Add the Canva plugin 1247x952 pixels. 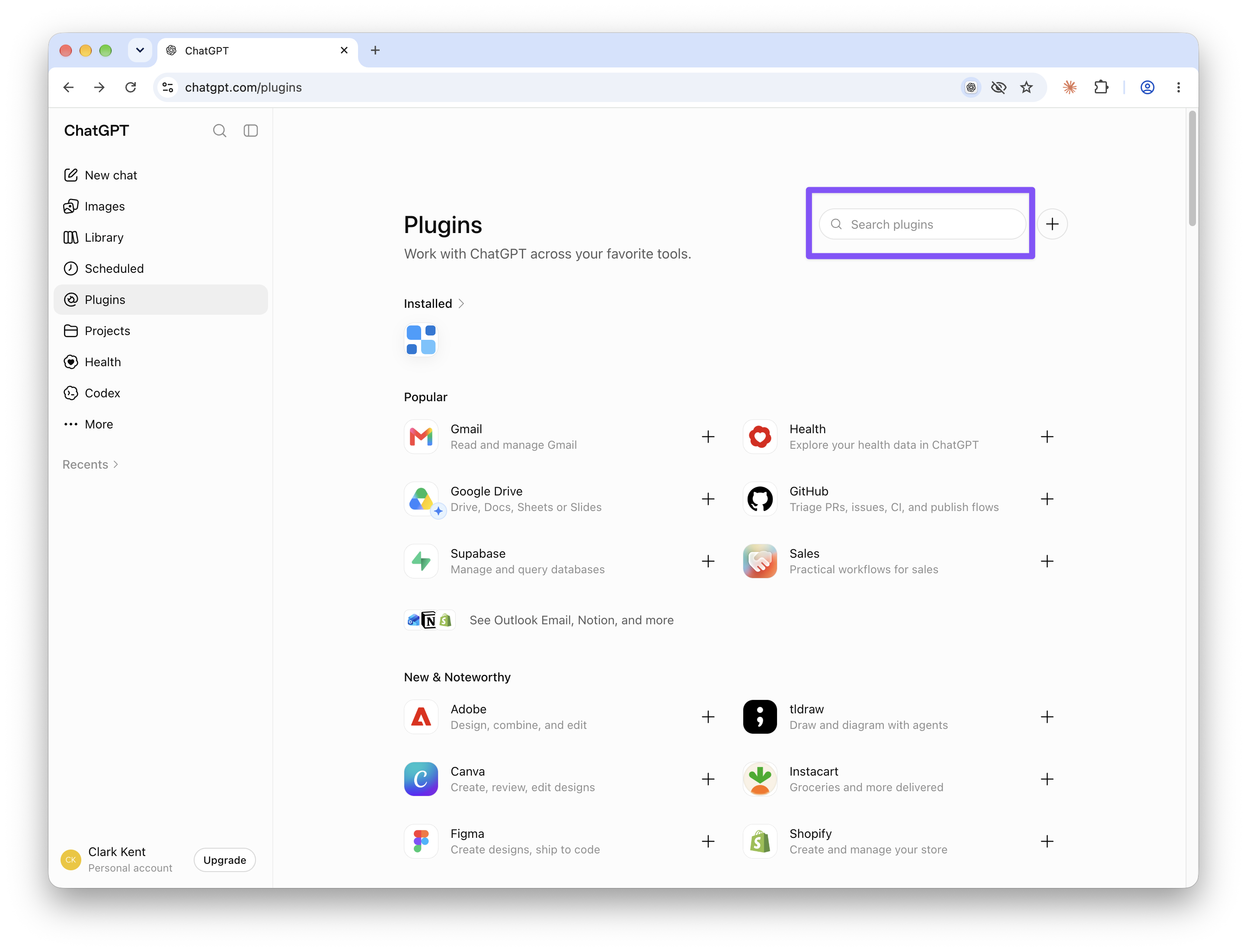708,780
